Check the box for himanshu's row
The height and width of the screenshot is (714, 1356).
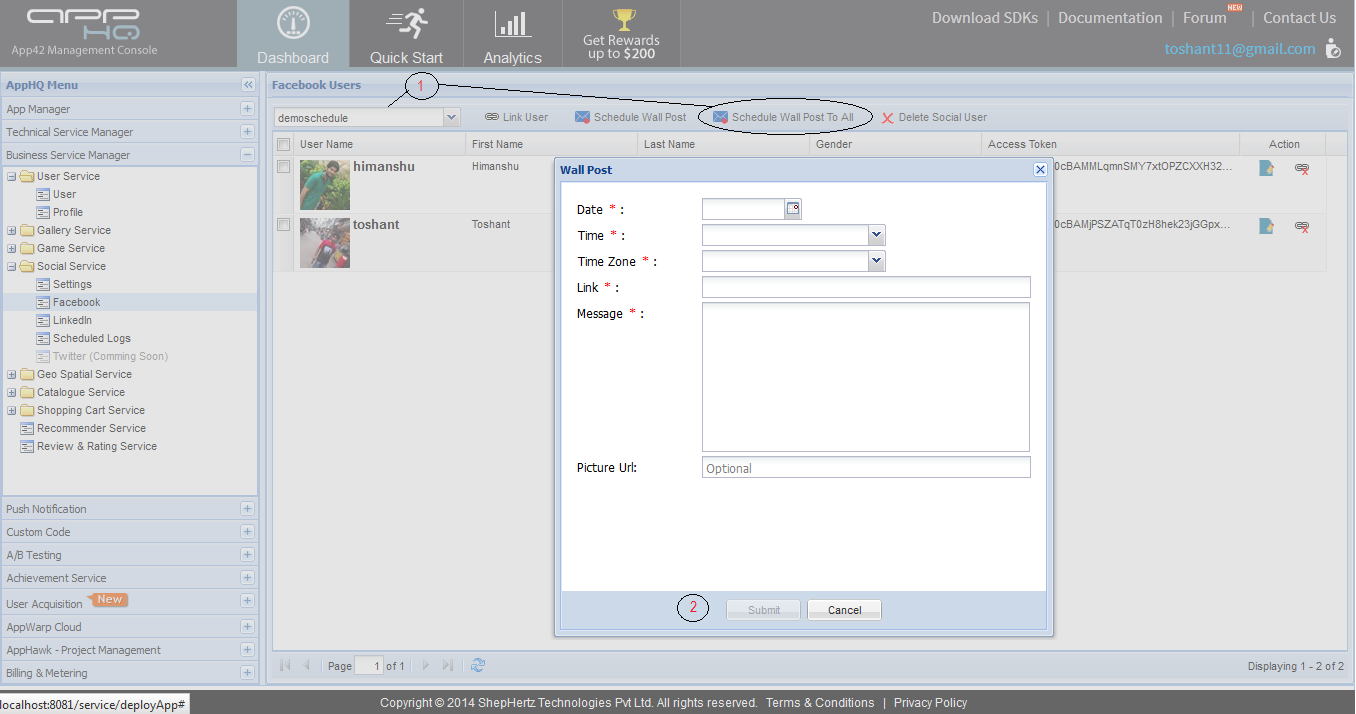tap(284, 167)
